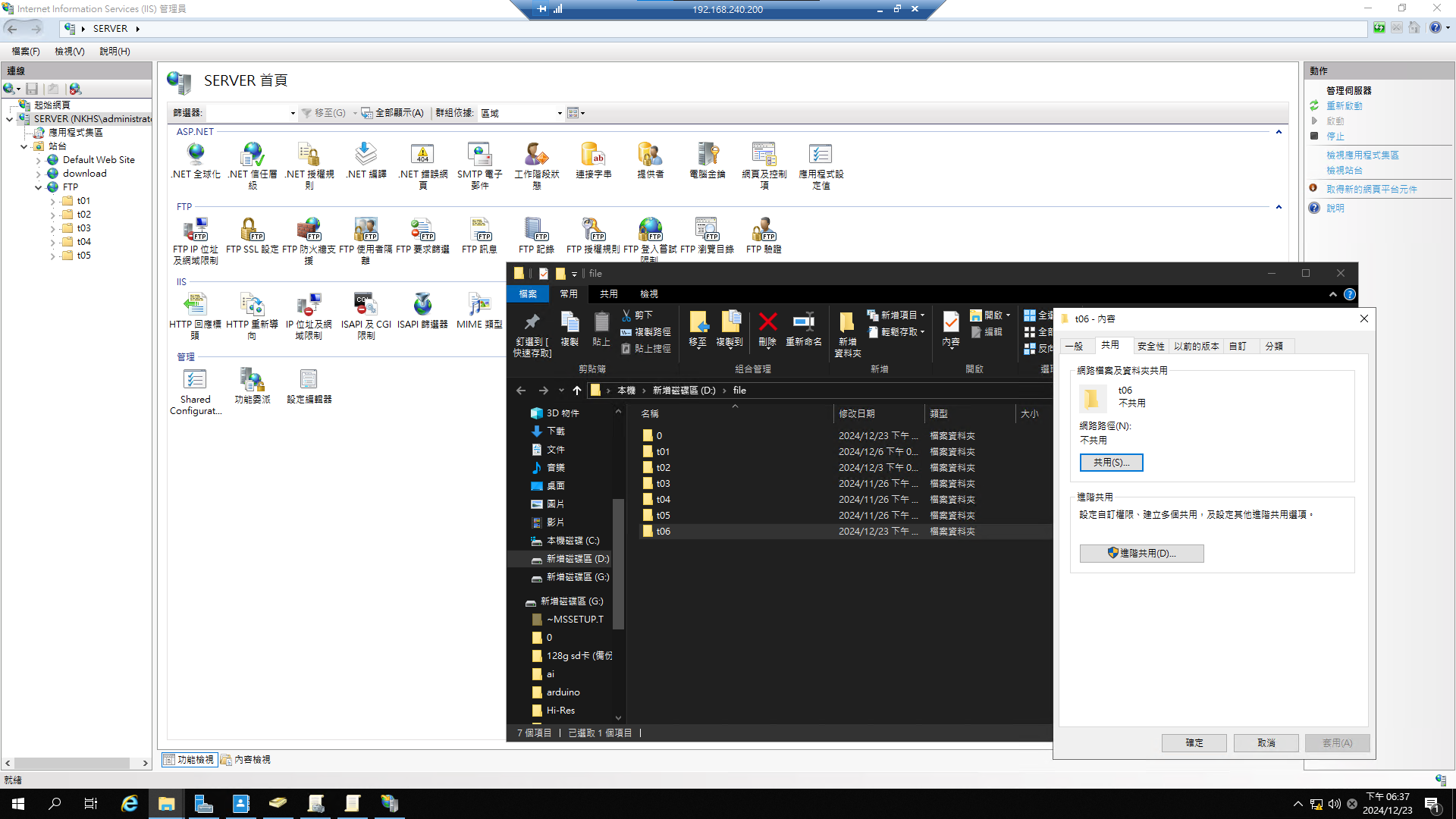This screenshot has height=819, width=1456.
Task: Click 新增資料夾 icon in Explorer ribbon
Action: click(x=848, y=334)
